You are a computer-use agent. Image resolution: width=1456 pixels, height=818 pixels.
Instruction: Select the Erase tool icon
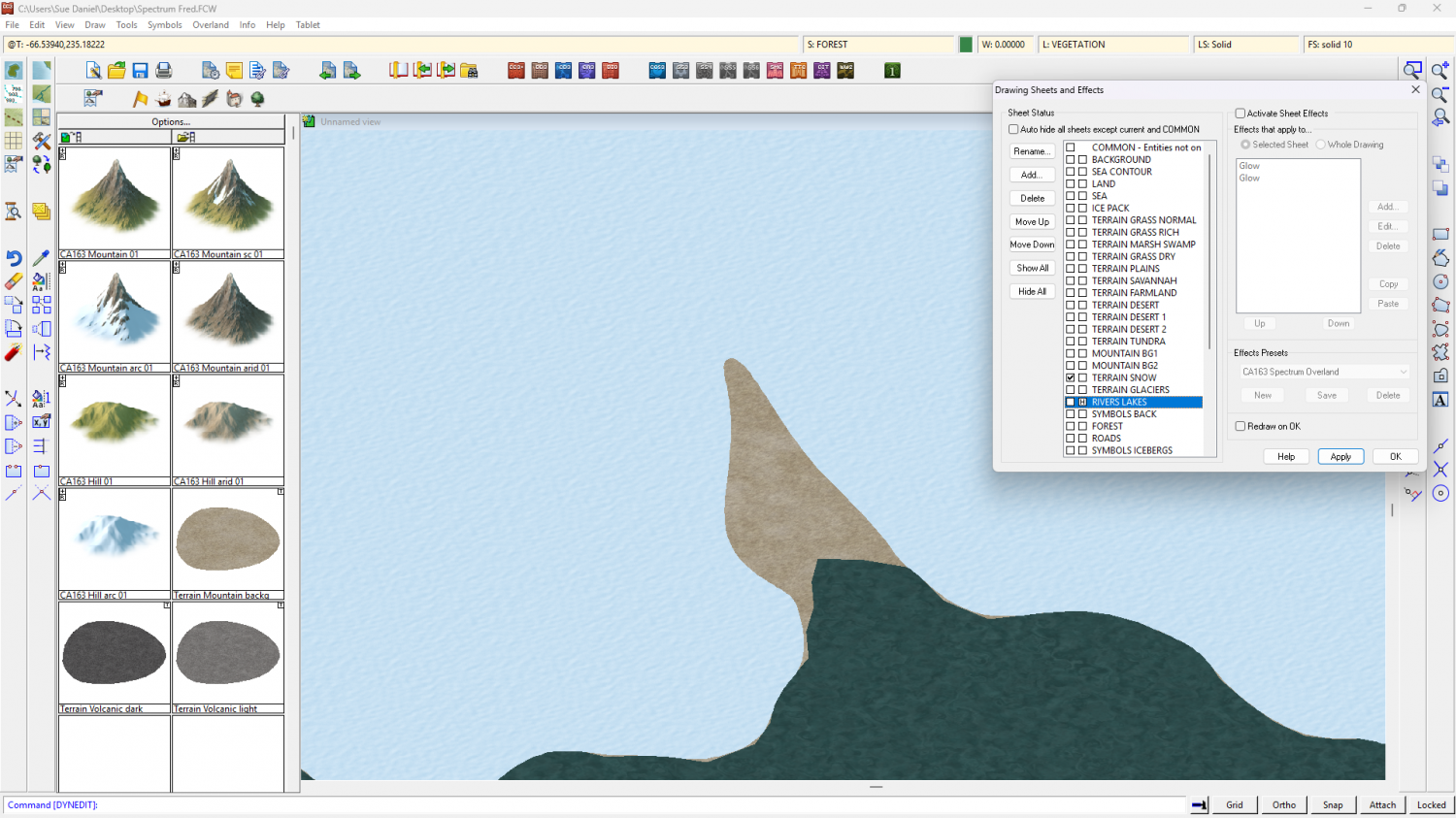pyautogui.click(x=14, y=281)
